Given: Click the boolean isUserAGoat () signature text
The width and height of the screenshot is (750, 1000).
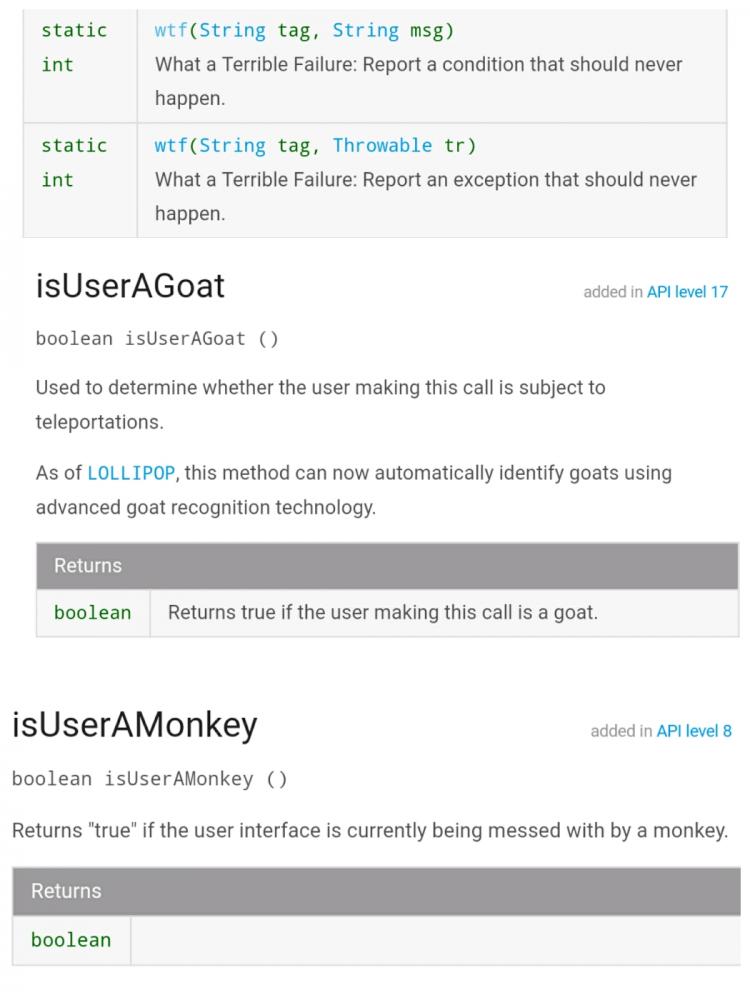Looking at the screenshot, I should pyautogui.click(x=157, y=339).
